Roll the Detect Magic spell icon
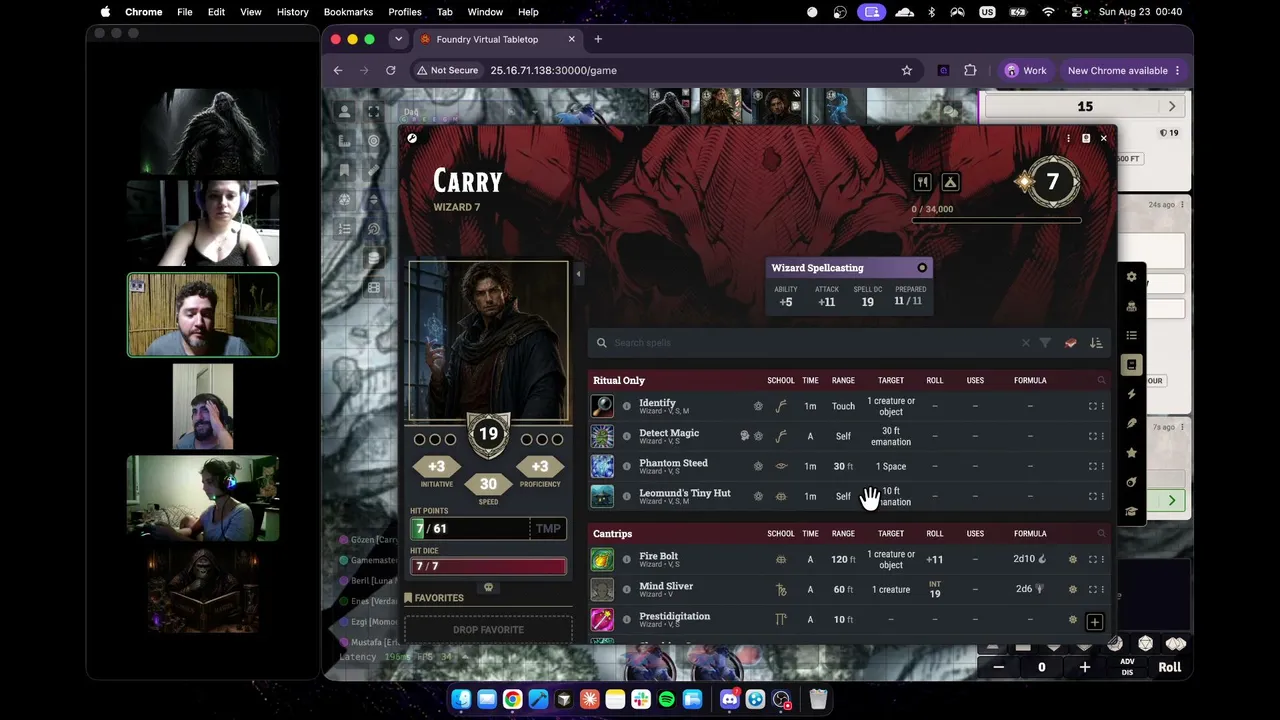Image resolution: width=1280 pixels, height=720 pixels. coord(602,436)
